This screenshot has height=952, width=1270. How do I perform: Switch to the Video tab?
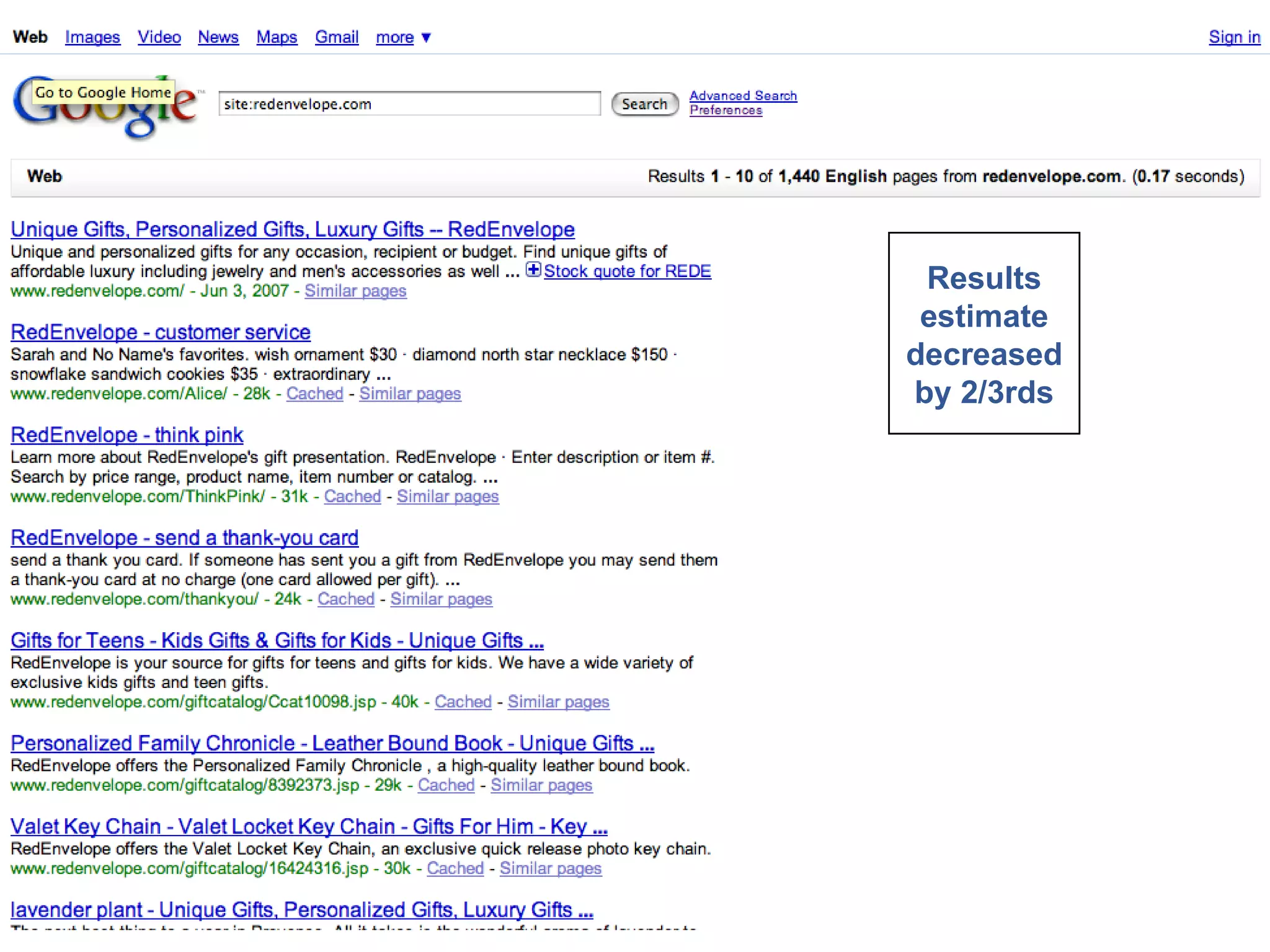click(159, 38)
